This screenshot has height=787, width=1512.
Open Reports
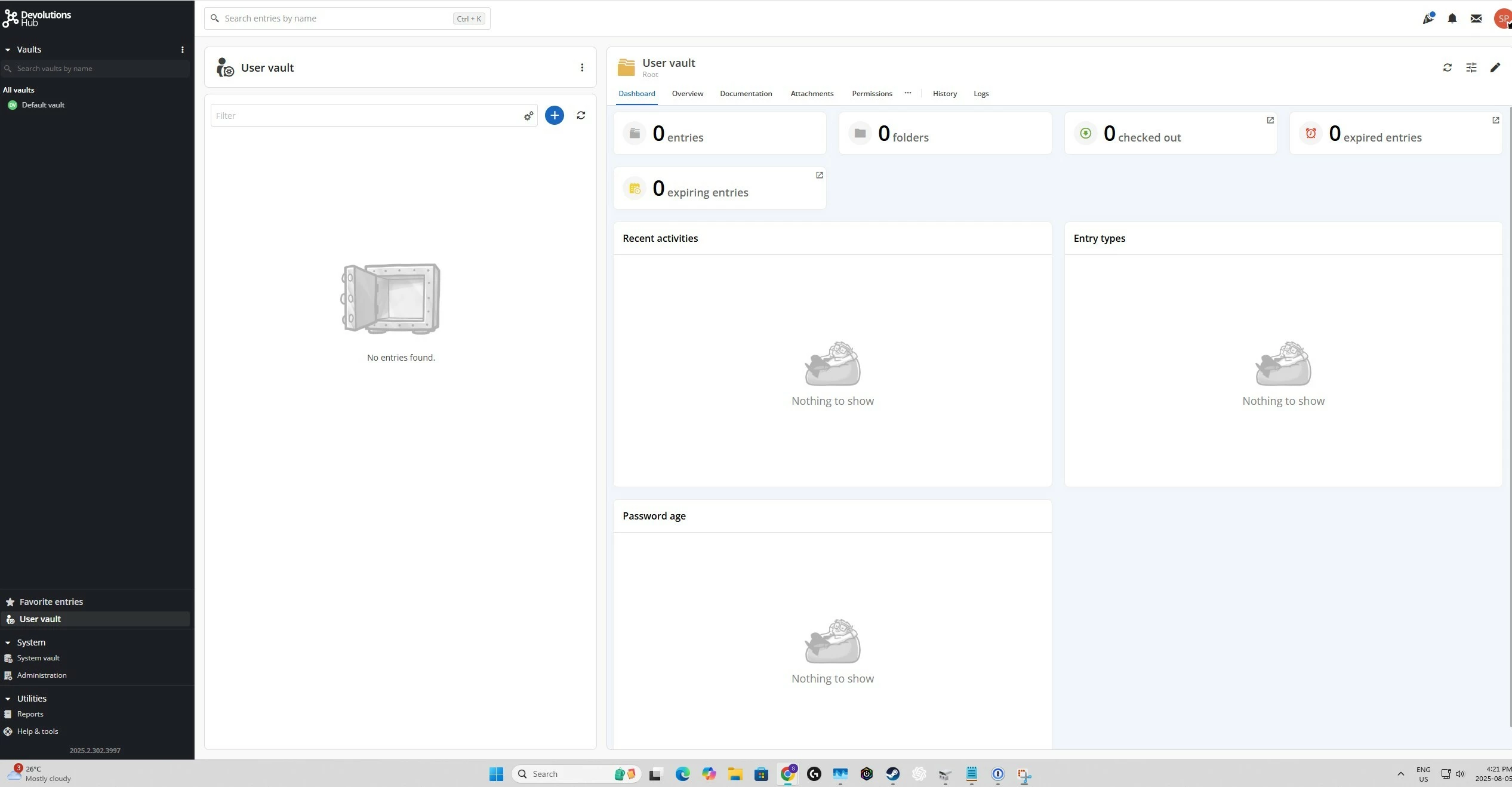30,714
